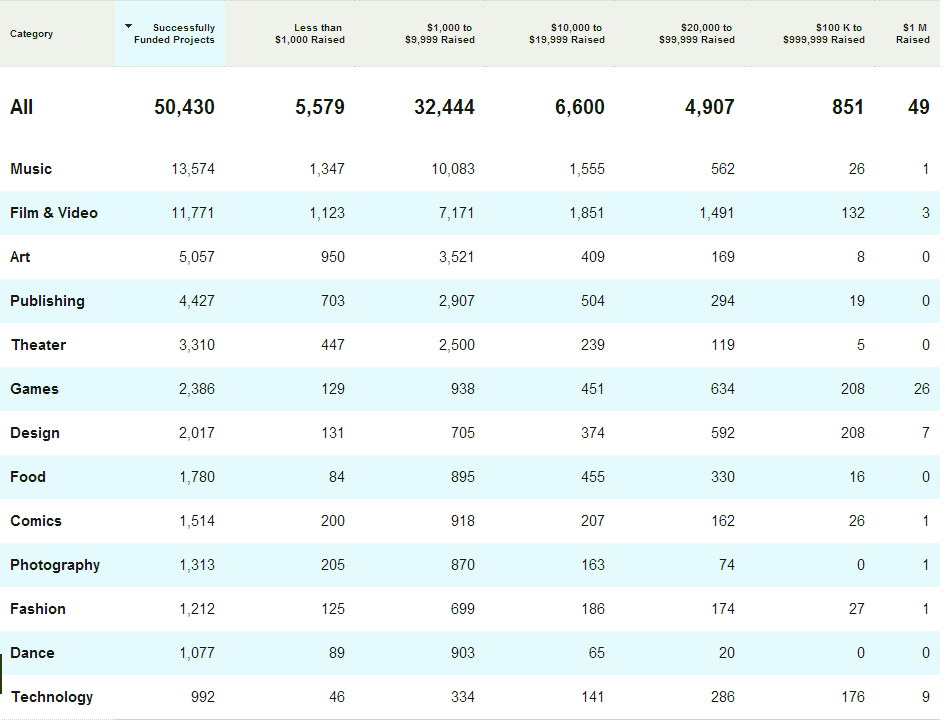Go to the Publishing category
Screen dimensions: 945x720
click(x=47, y=301)
